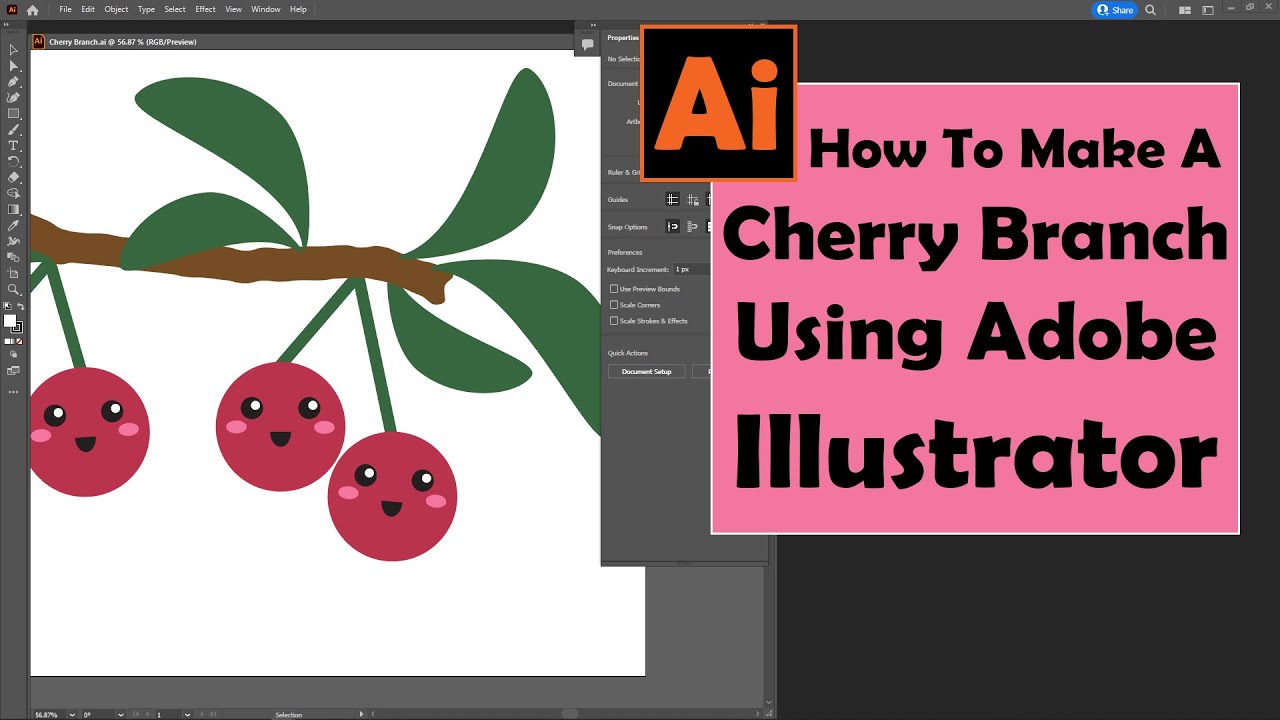Open the drawing mode selector
Screen dimensions: 1280x720
13,354
